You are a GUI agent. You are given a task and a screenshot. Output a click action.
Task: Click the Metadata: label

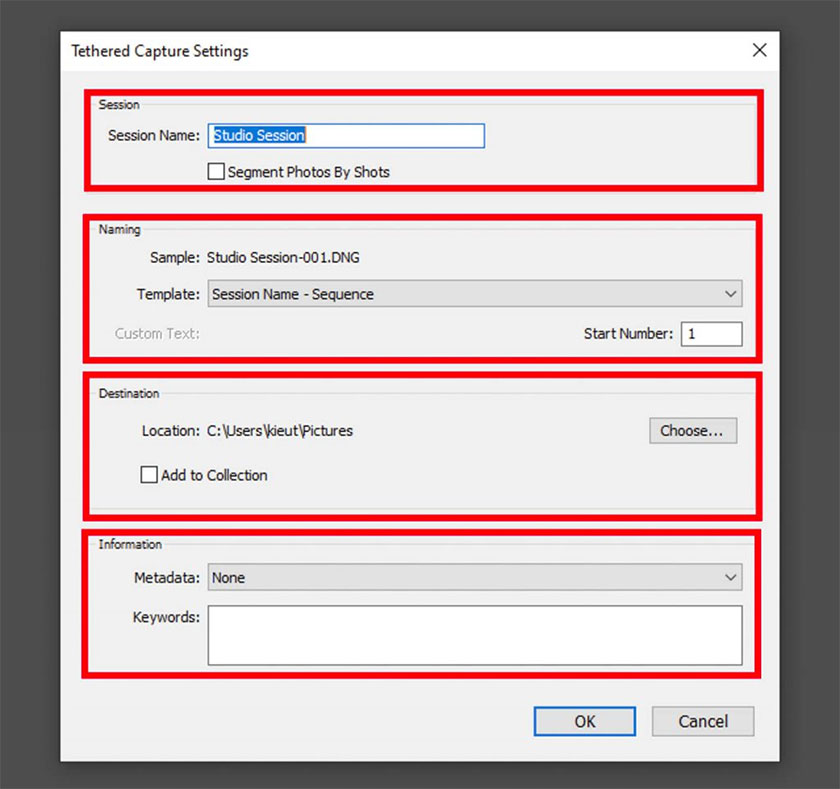tap(167, 577)
